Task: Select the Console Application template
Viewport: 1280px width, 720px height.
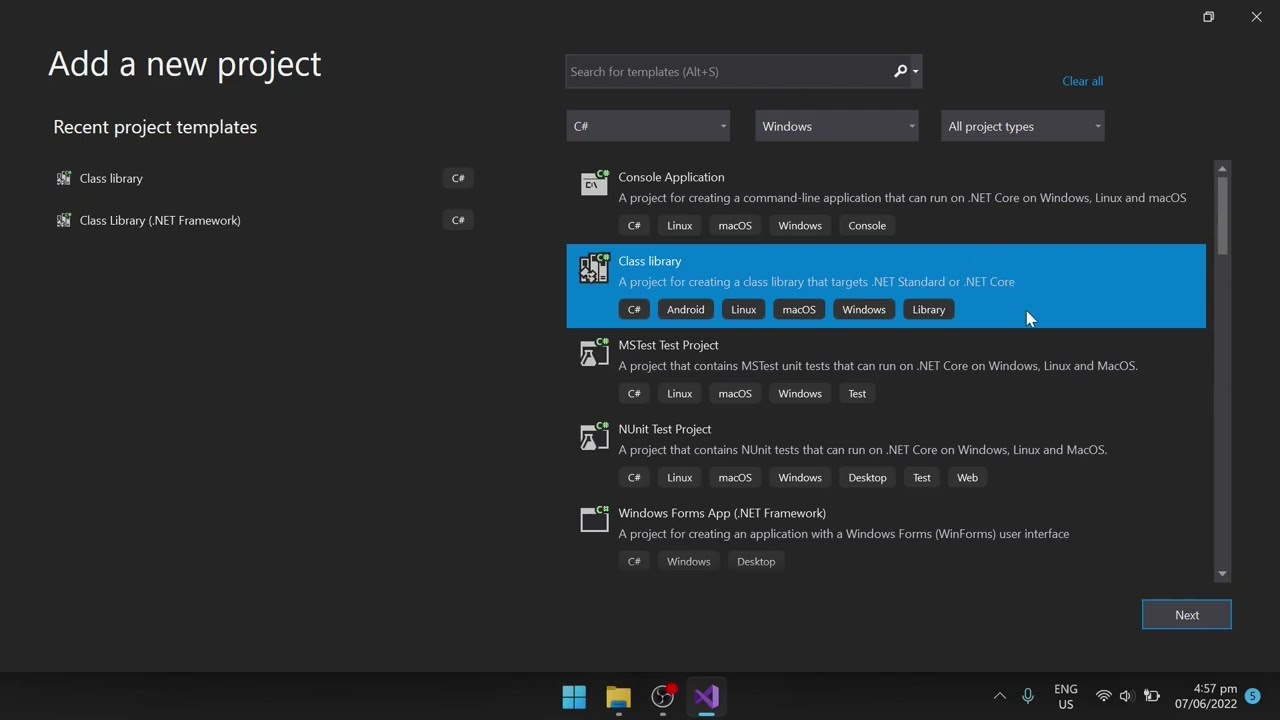Action: coord(886,202)
